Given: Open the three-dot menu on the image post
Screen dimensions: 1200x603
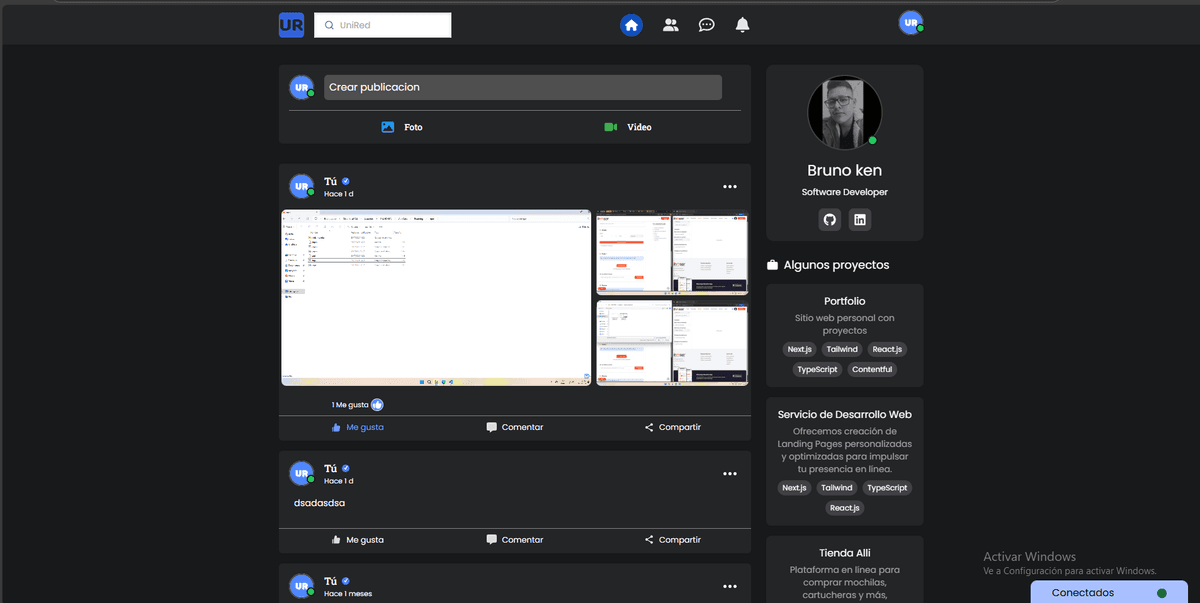Looking at the screenshot, I should tap(730, 187).
